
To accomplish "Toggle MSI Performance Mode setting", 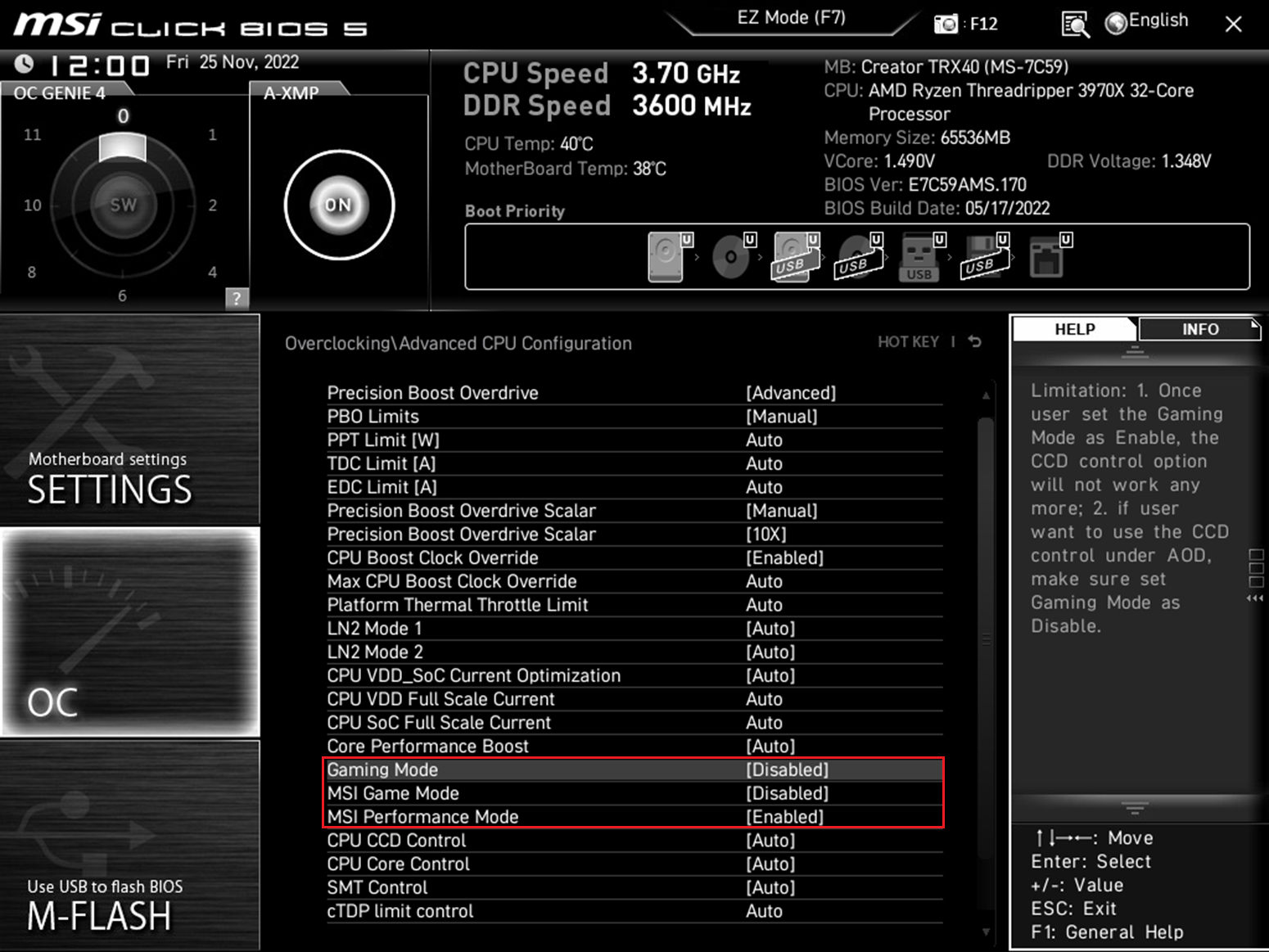I will 634,817.
